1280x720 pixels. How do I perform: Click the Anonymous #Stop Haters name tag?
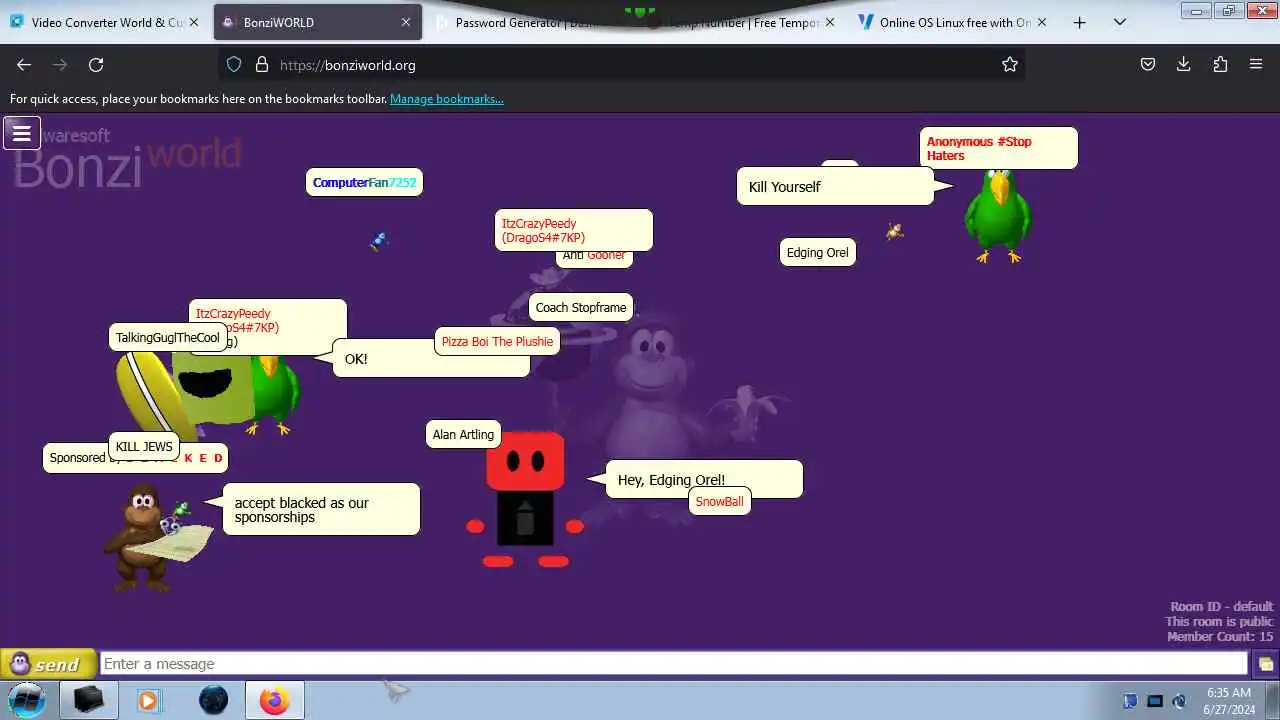coord(999,148)
